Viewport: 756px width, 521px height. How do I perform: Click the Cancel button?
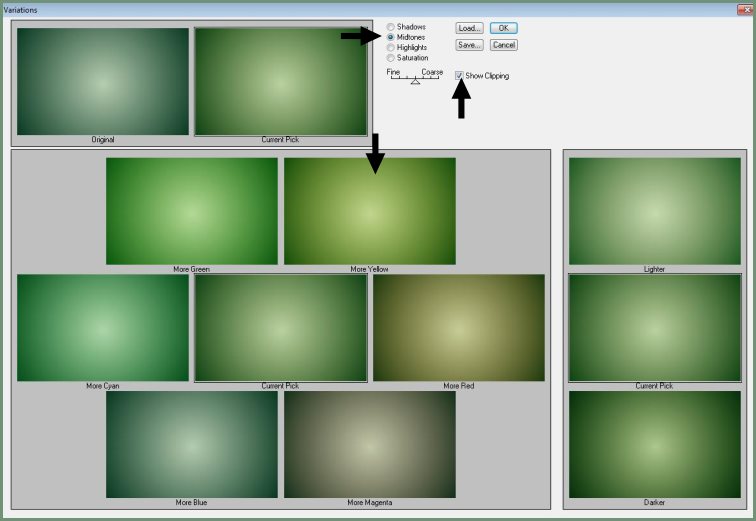(503, 45)
